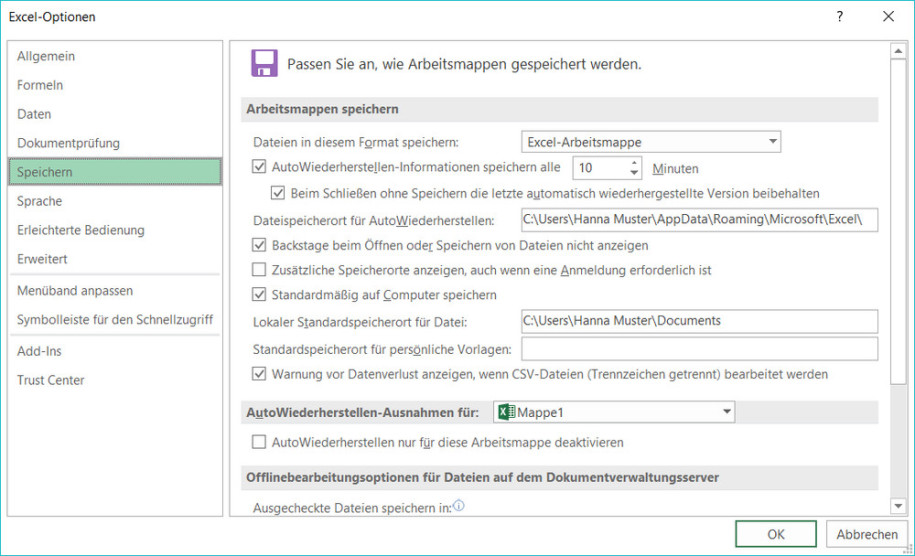Decrease the minutes spinner value
The height and width of the screenshot is (556, 915).
coord(634,173)
